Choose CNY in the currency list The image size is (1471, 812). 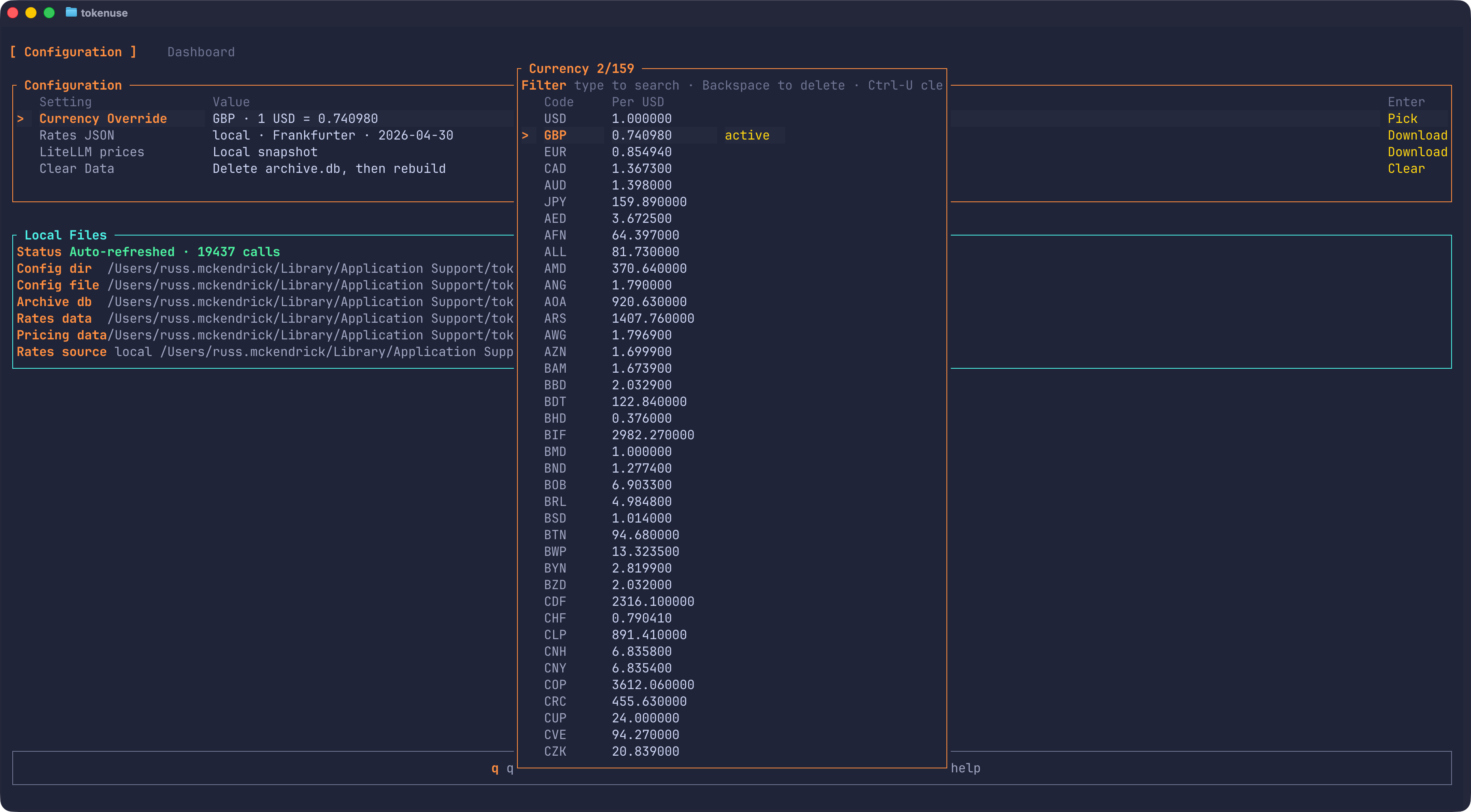pos(732,668)
